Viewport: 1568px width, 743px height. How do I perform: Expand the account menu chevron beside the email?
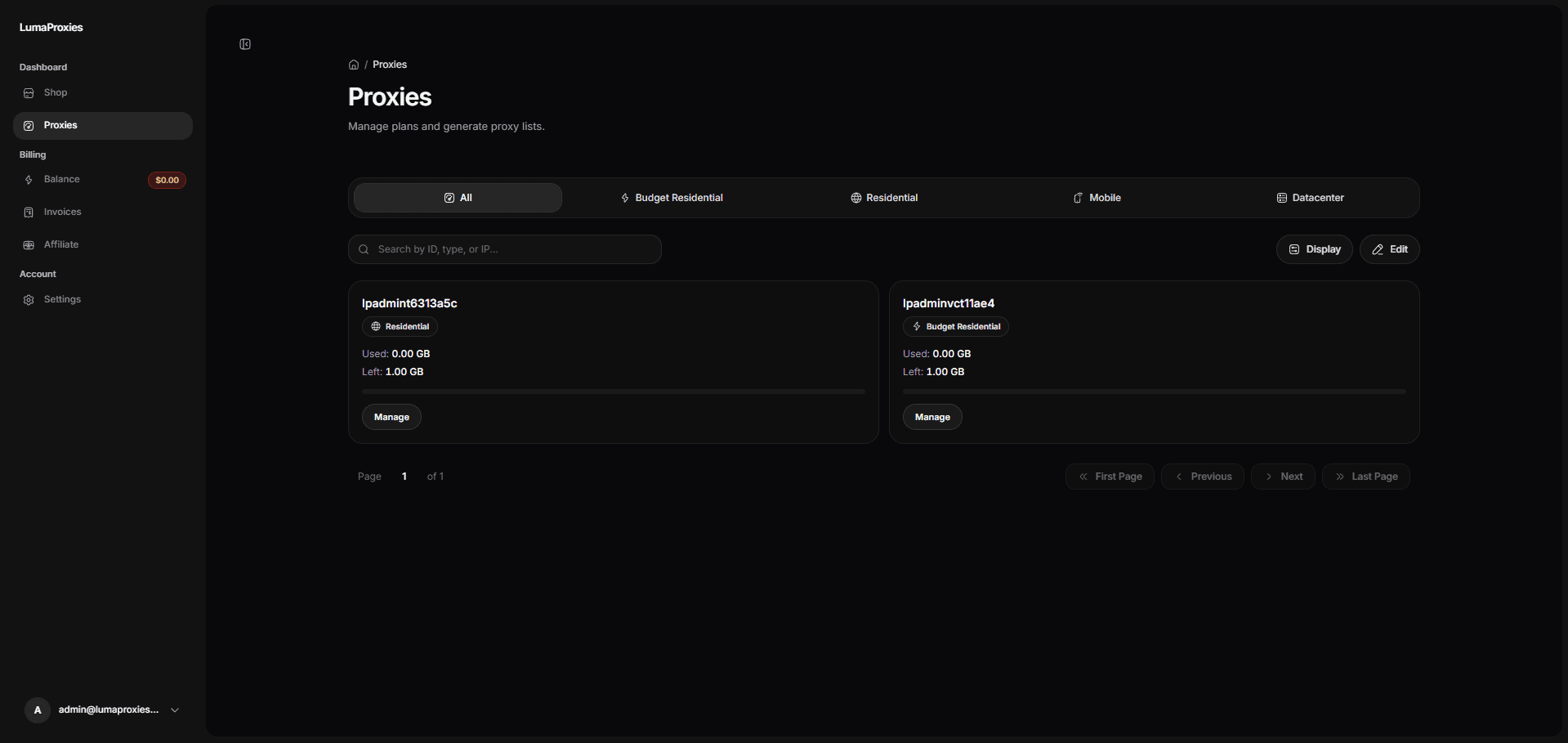(174, 710)
